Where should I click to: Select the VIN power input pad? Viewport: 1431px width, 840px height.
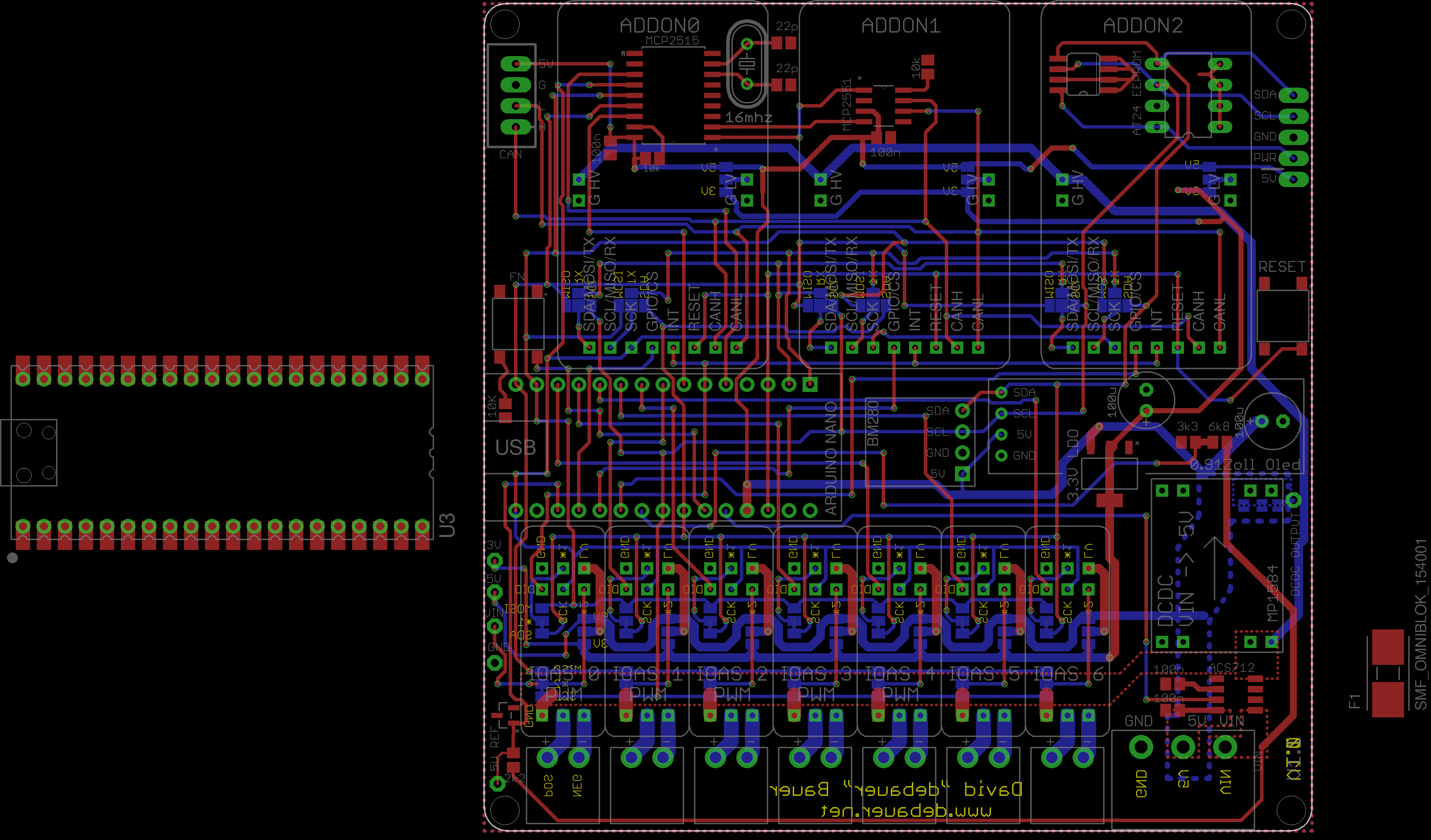[x=1225, y=747]
